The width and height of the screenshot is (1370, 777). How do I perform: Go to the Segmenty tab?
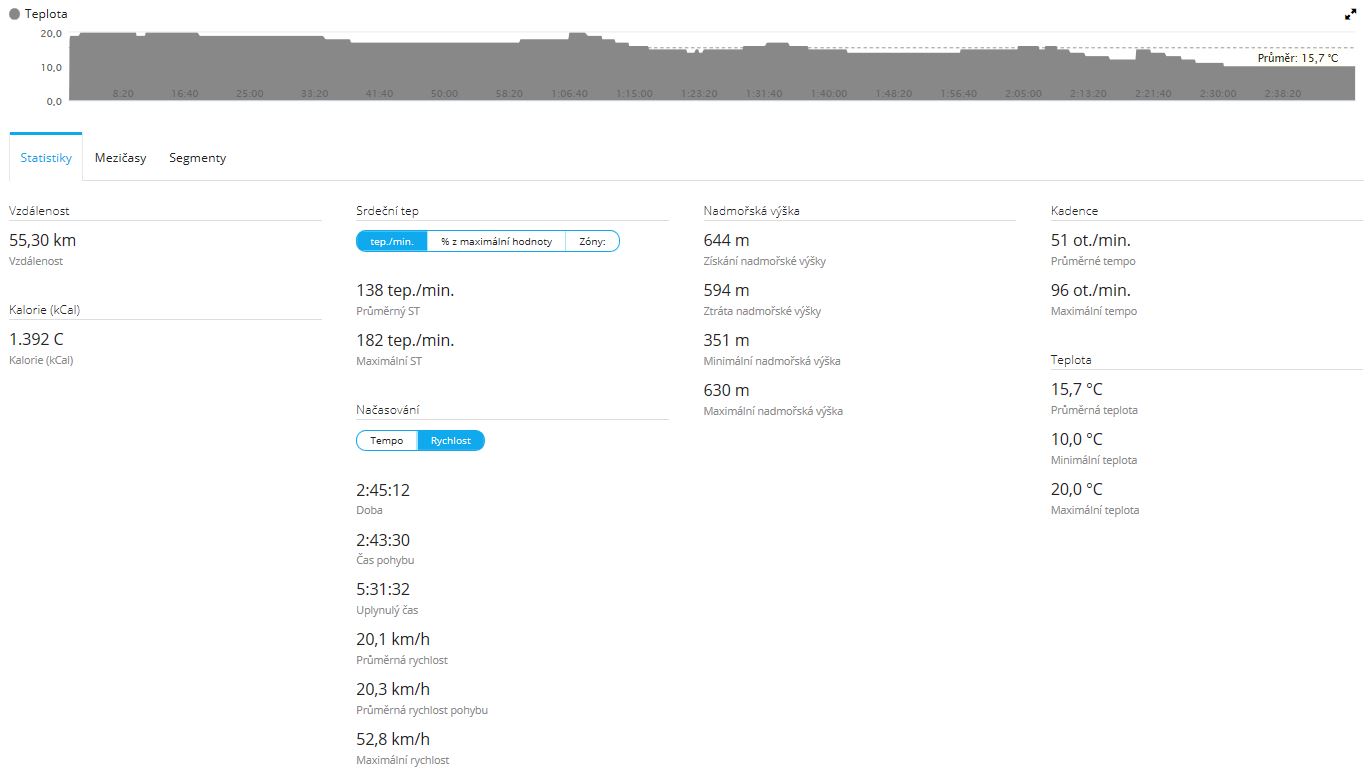[x=197, y=158]
